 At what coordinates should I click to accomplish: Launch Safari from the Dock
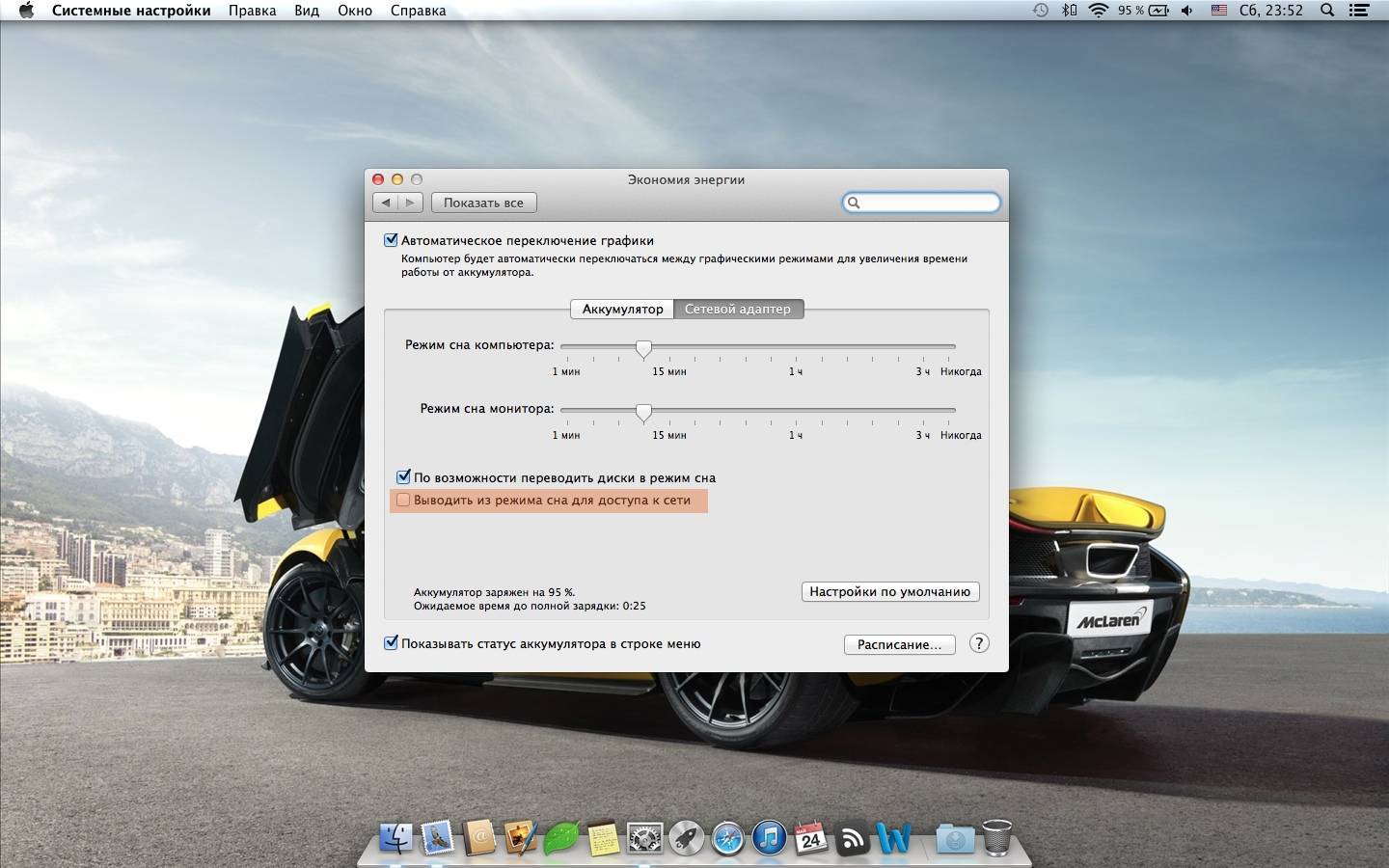pos(727,839)
